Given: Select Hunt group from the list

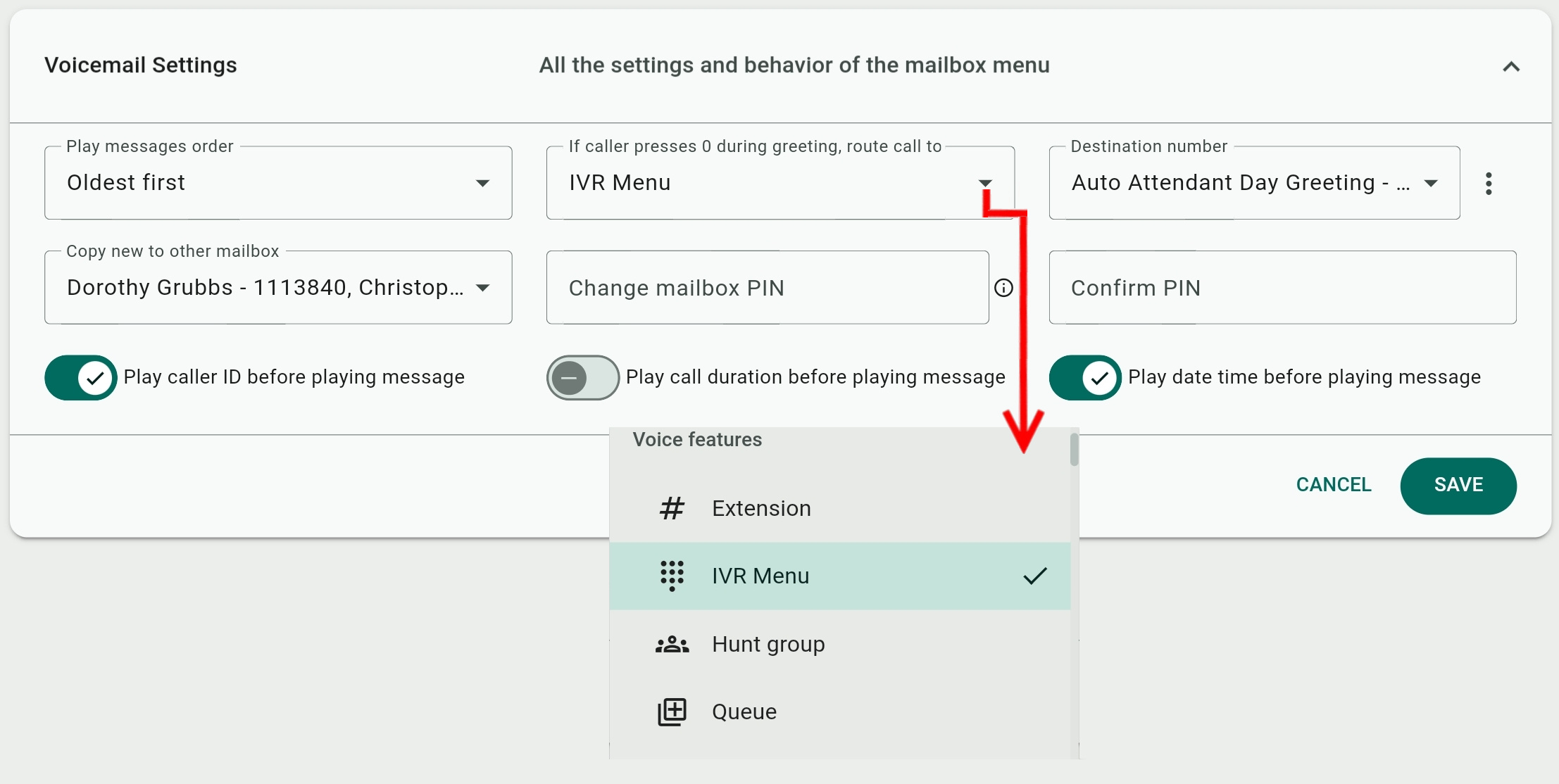Looking at the screenshot, I should coord(768,644).
